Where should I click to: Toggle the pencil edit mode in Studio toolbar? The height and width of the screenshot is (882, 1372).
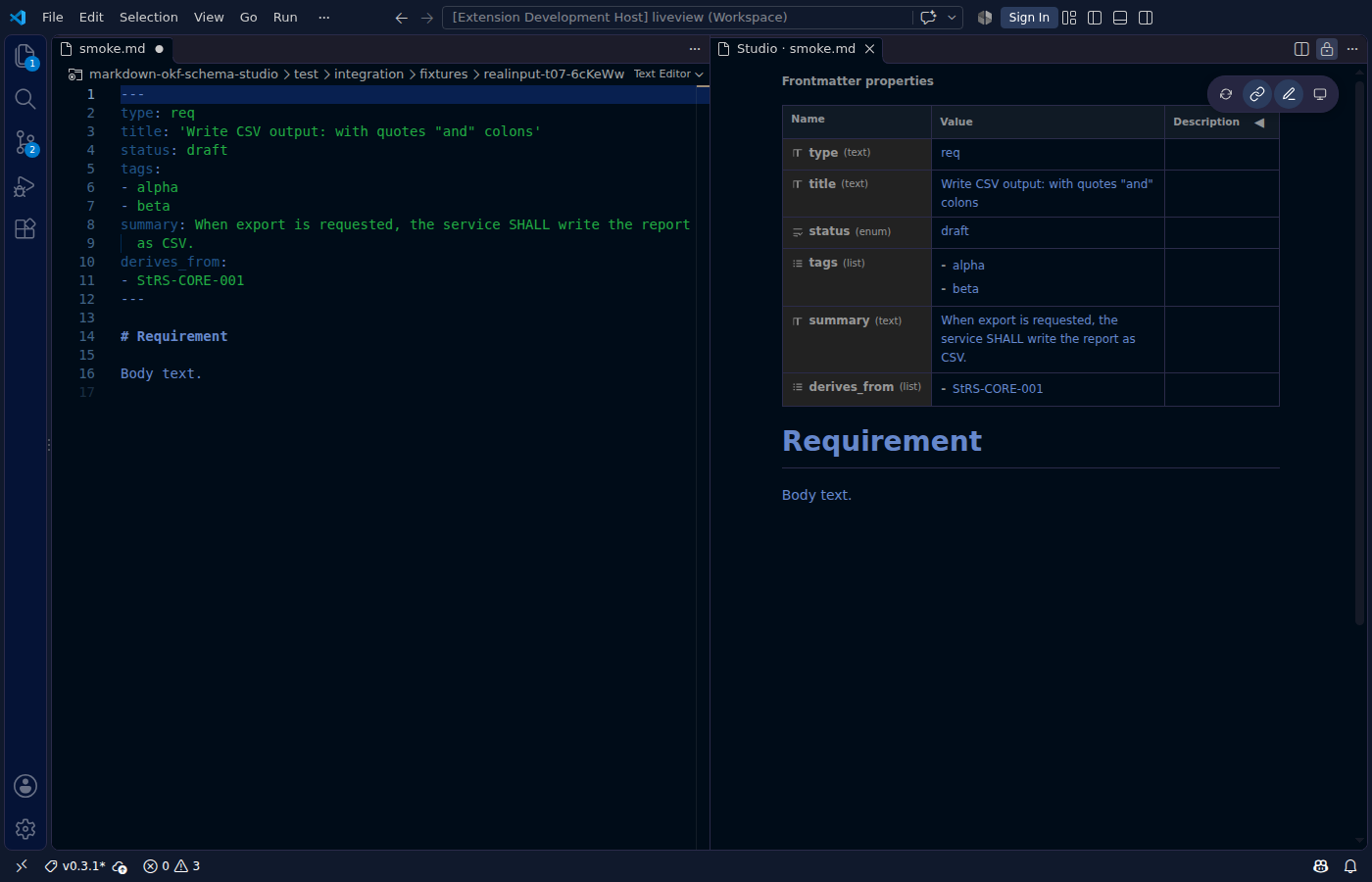point(1289,94)
